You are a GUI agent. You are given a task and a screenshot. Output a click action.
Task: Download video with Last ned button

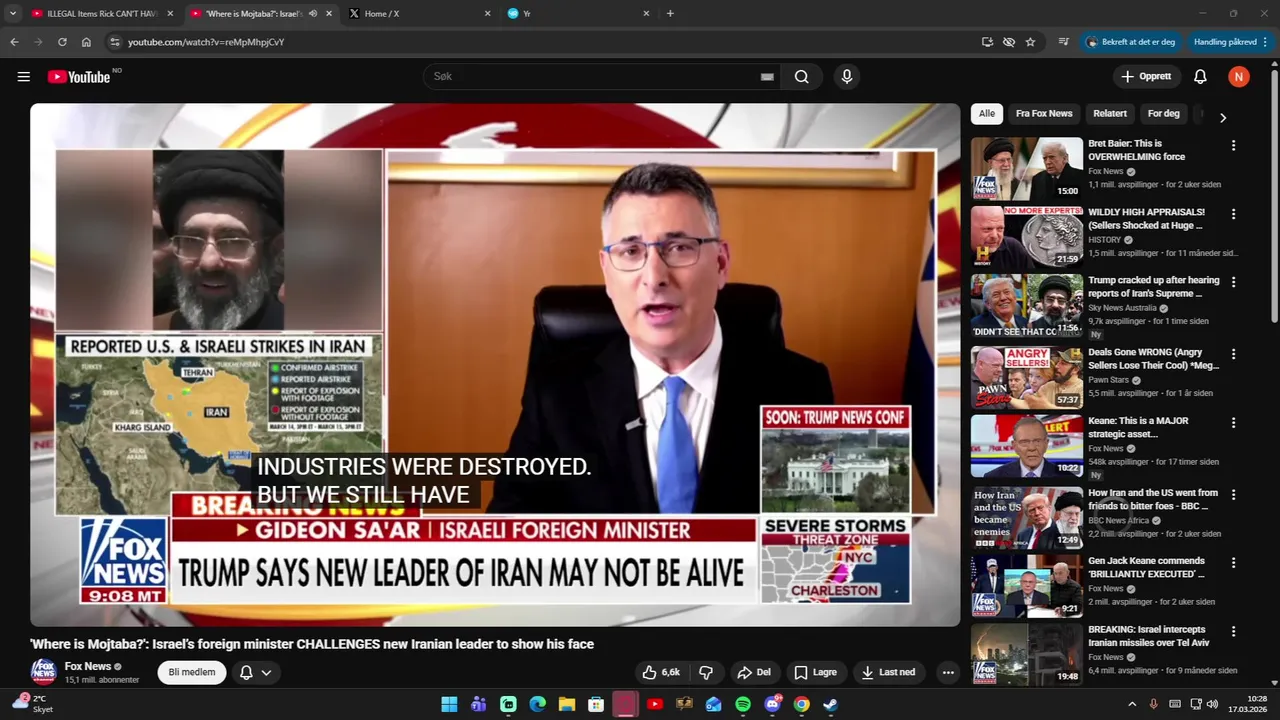tap(889, 673)
